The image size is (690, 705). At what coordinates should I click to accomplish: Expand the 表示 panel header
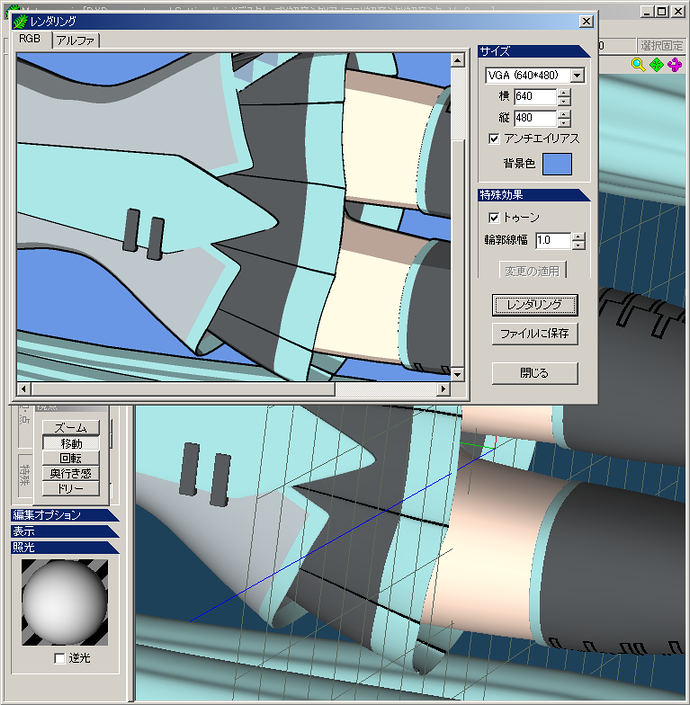(x=64, y=531)
